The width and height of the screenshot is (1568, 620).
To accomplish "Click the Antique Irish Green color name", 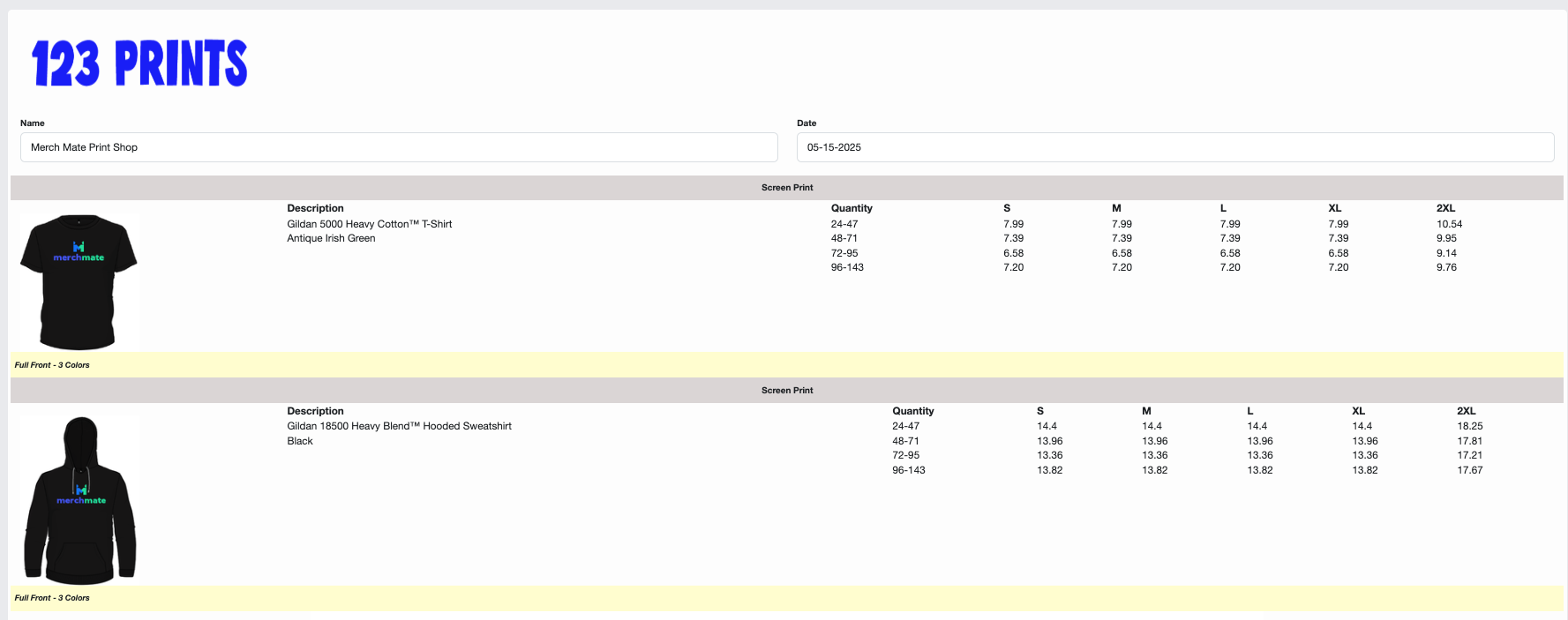I will point(331,238).
